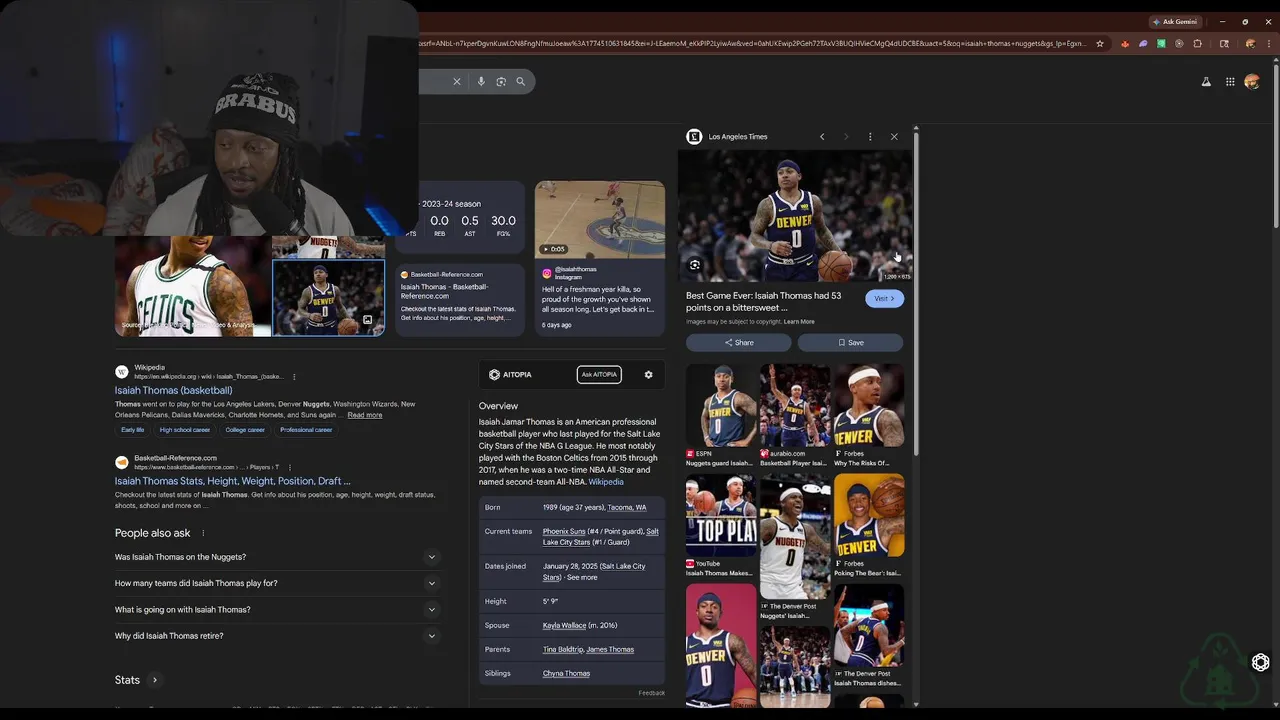
Task: Clear the search box with the X icon
Action: pyautogui.click(x=457, y=82)
